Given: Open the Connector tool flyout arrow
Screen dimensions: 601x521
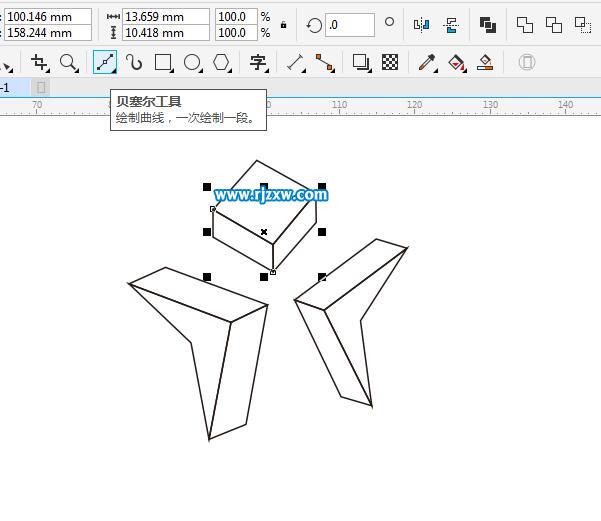Looking at the screenshot, I should 333,70.
